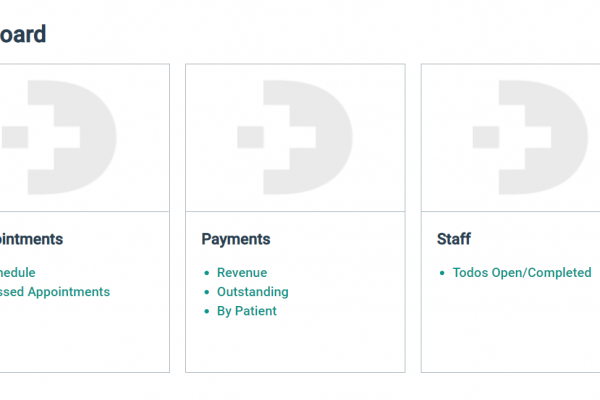Viewport: 600px width, 400px height.
Task: Click the Schedule link under Appointments
Action: (18, 272)
